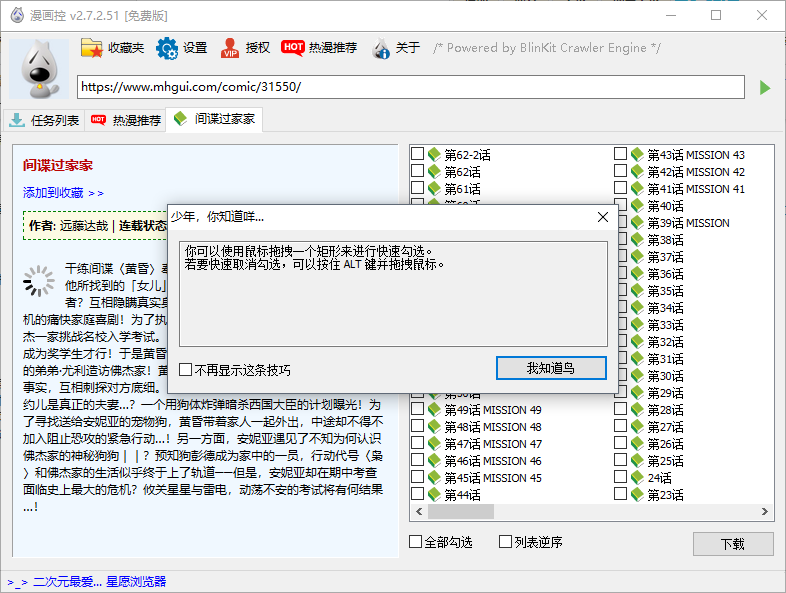The image size is (786, 593).
Task: Click the book icon of 第41话 MISSION 41
Action: 637,188
